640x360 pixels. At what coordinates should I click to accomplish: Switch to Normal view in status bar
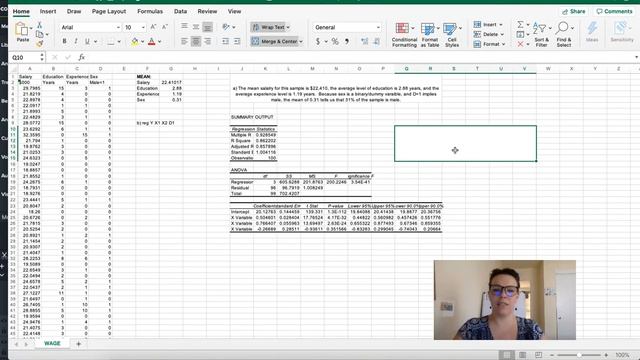coord(507,355)
